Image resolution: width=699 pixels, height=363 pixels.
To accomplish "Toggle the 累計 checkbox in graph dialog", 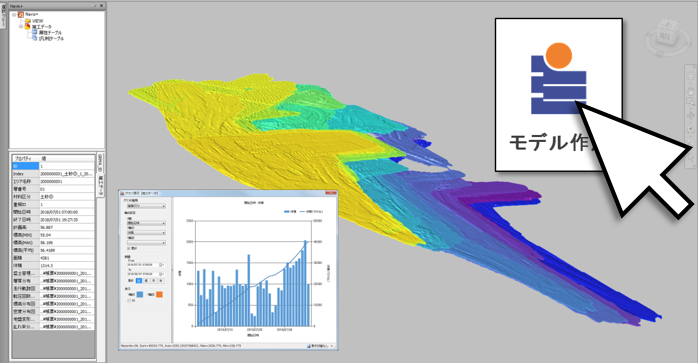I will [x=129, y=248].
